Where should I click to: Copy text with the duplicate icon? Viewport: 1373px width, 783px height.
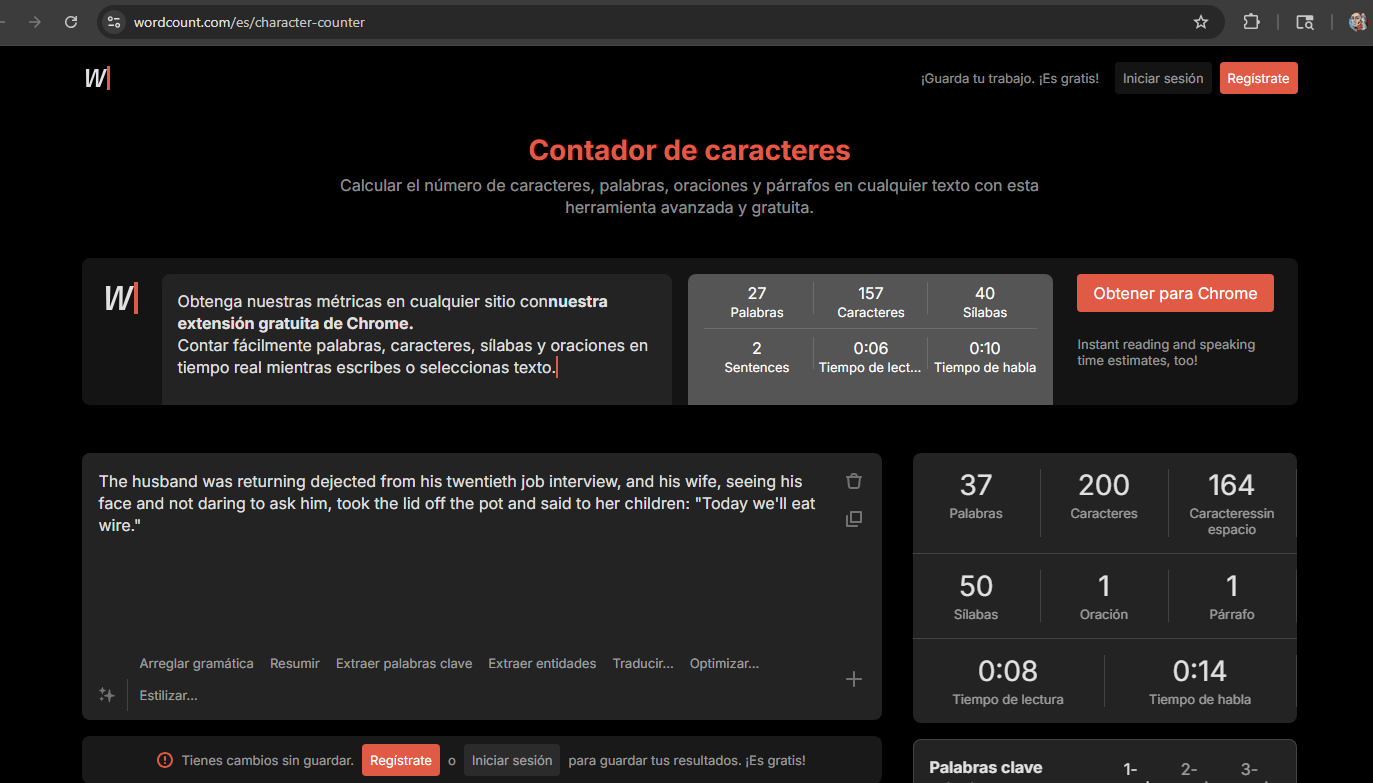853,519
